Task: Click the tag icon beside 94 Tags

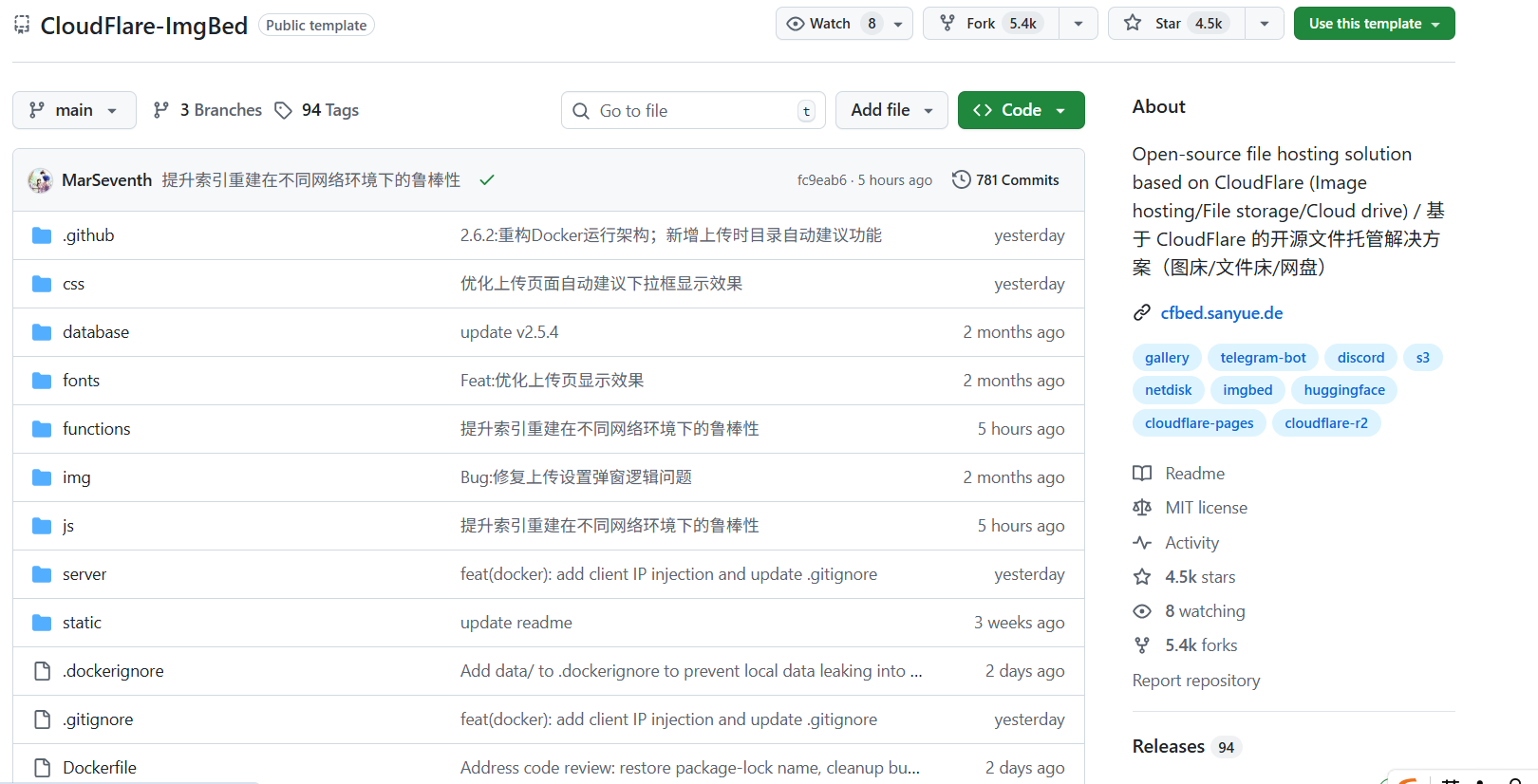Action: click(283, 110)
